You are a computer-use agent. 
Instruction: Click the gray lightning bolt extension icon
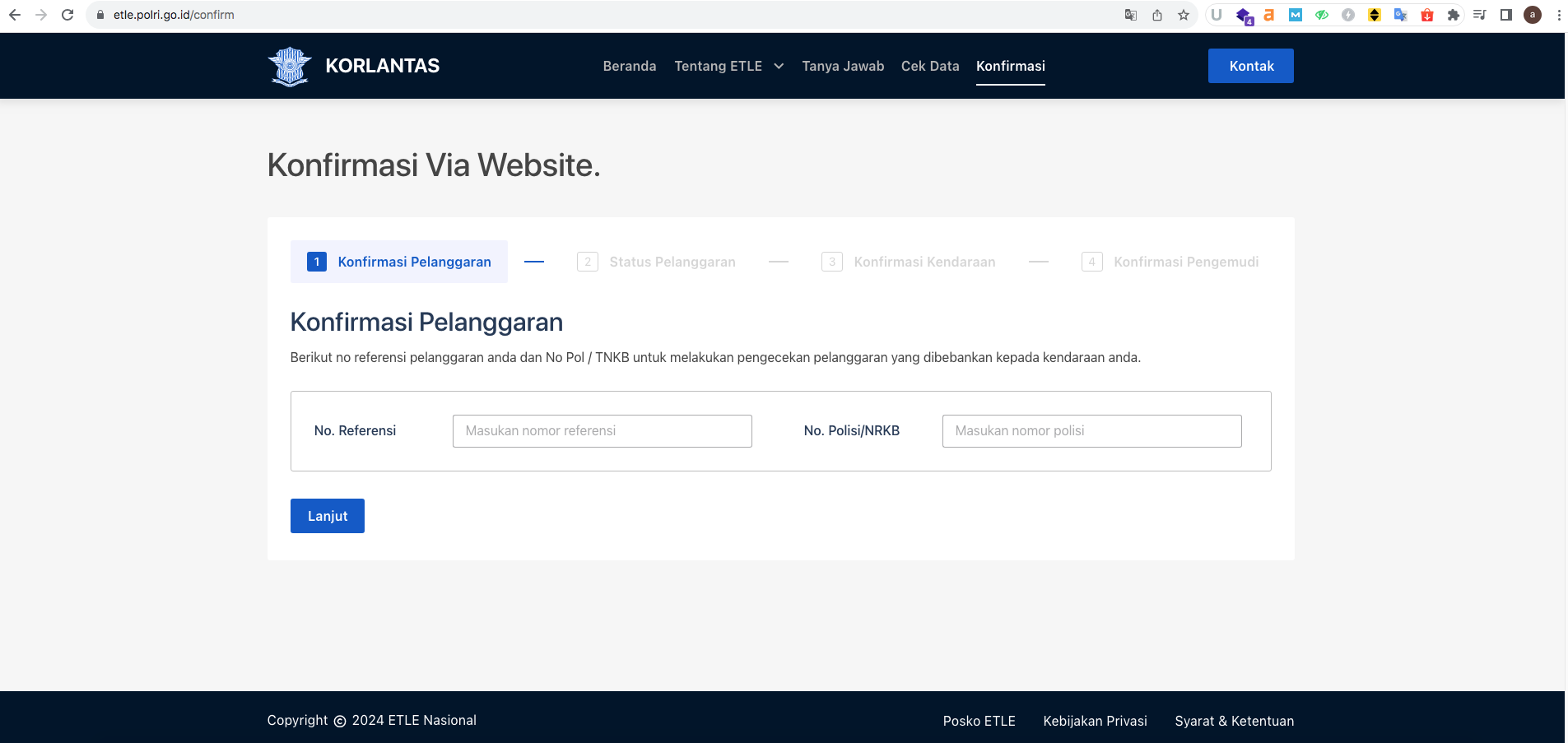(x=1348, y=15)
